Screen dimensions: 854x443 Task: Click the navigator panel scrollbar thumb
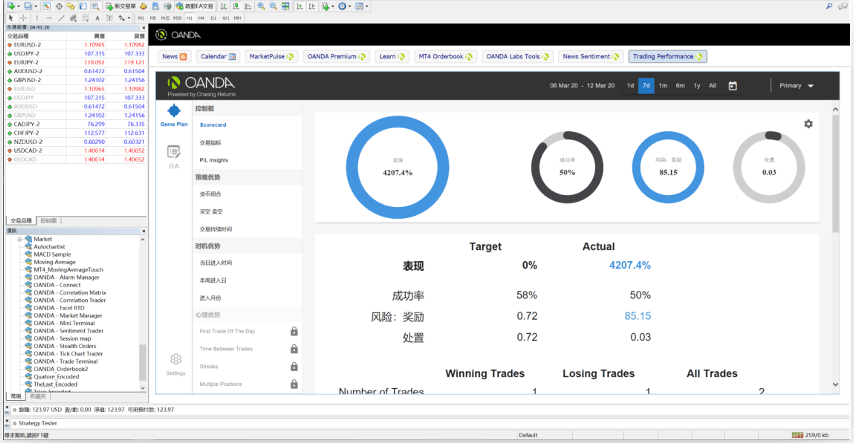point(143,362)
